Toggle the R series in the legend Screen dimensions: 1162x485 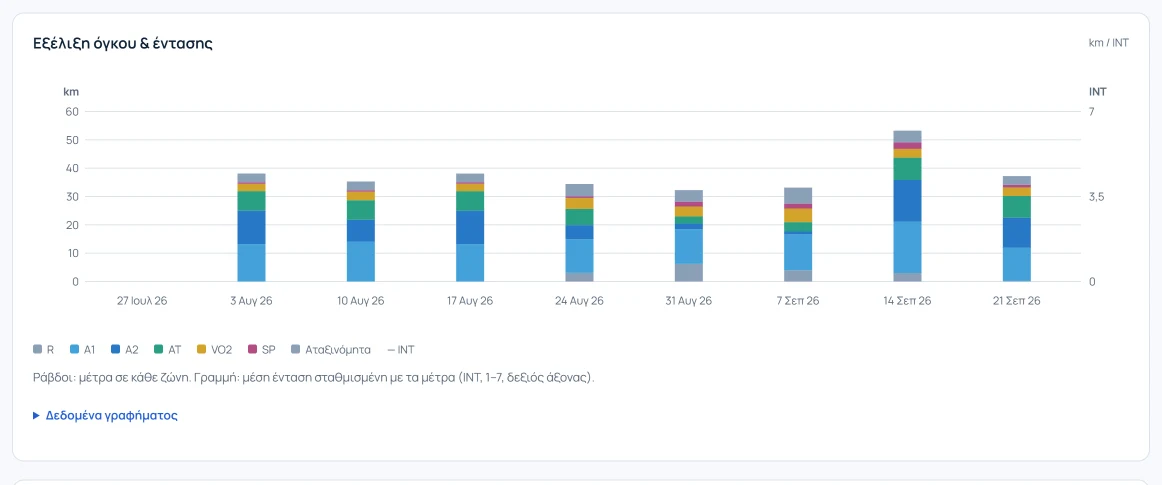point(43,349)
